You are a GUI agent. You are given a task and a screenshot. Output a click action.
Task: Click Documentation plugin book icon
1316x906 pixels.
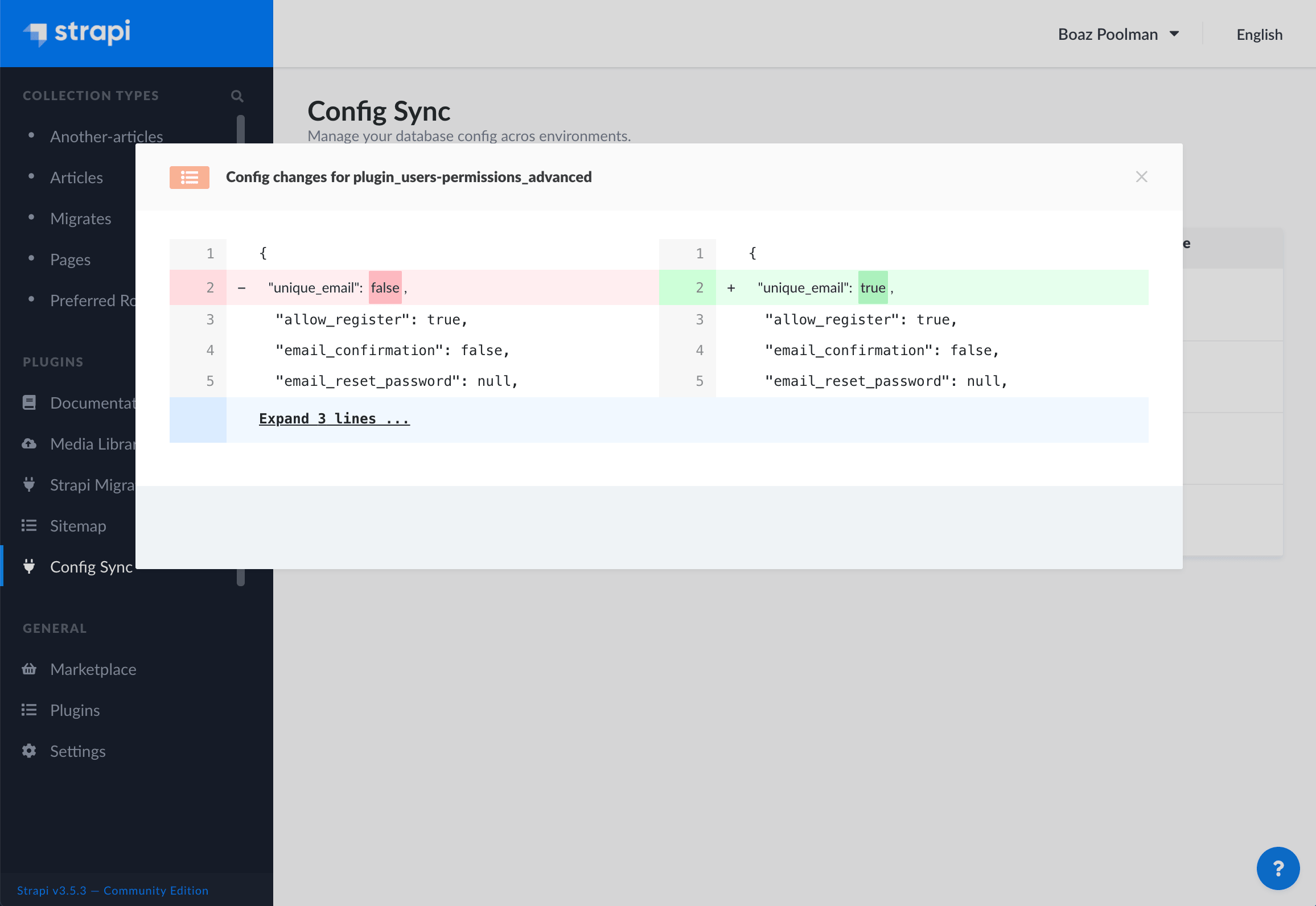coord(29,403)
